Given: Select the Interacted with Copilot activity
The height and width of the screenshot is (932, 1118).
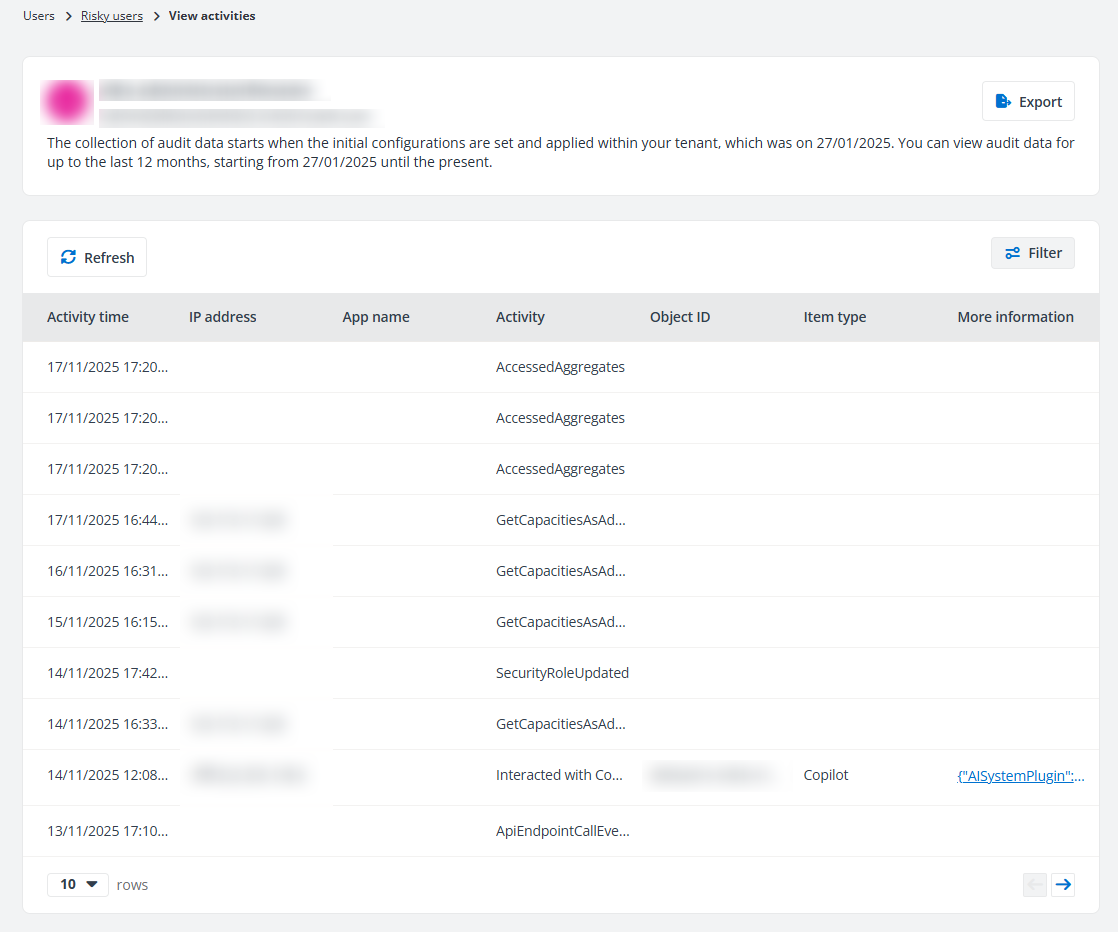Looking at the screenshot, I should pos(559,775).
